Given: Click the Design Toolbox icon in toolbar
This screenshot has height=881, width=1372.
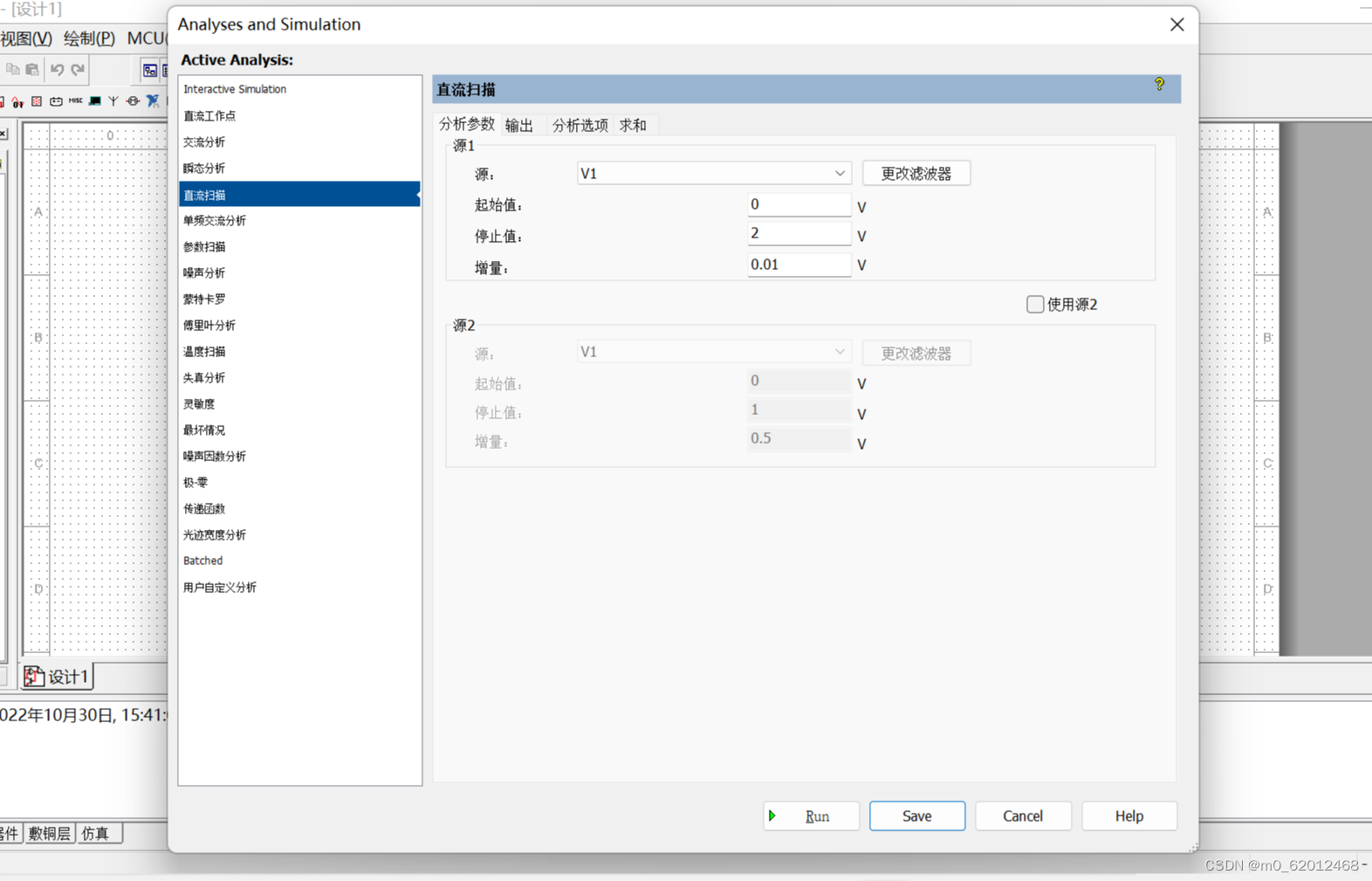Looking at the screenshot, I should [150, 70].
